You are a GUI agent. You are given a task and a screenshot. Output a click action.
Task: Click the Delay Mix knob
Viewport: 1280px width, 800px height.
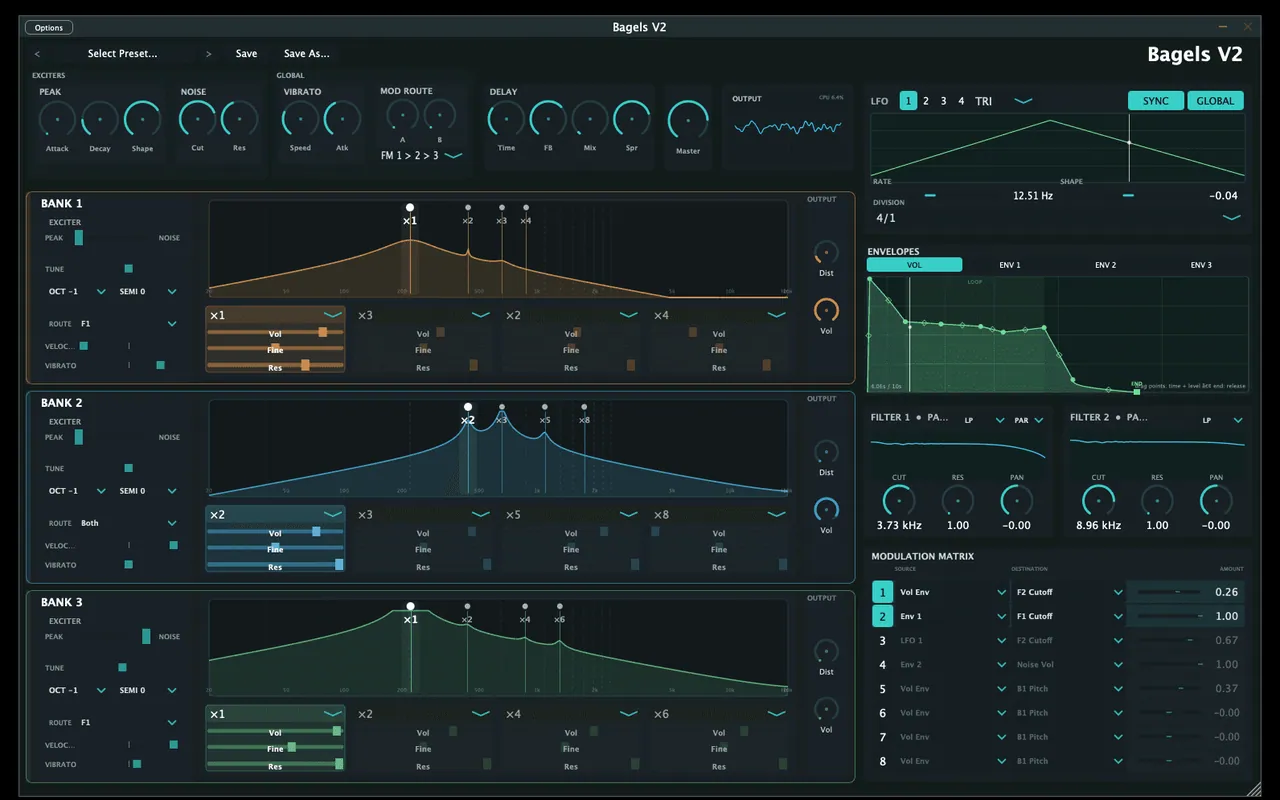pos(590,120)
